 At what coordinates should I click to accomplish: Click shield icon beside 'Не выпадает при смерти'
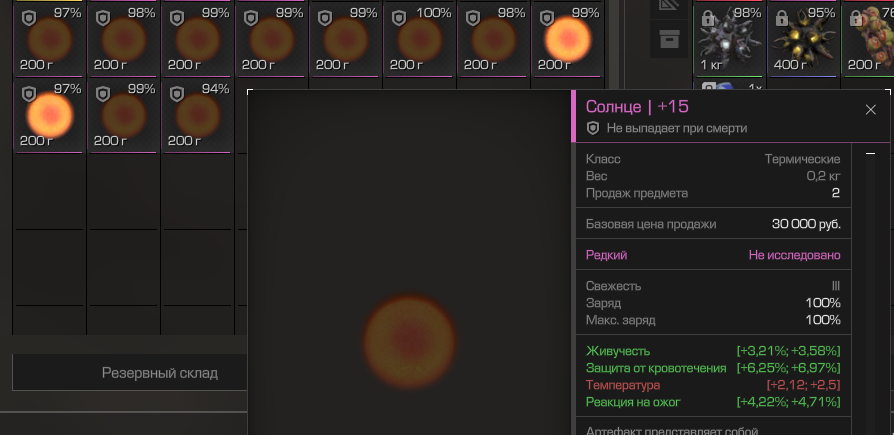(x=593, y=128)
